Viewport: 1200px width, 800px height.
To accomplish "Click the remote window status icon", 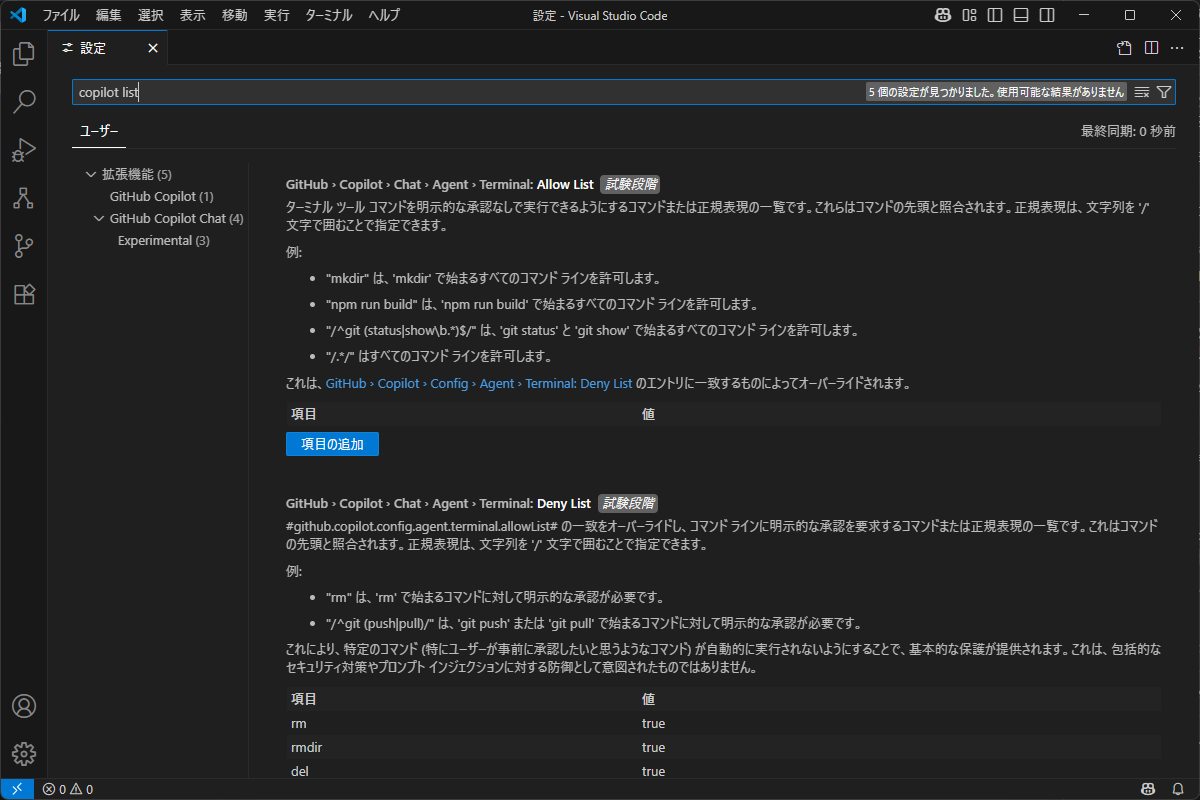I will (x=17, y=789).
